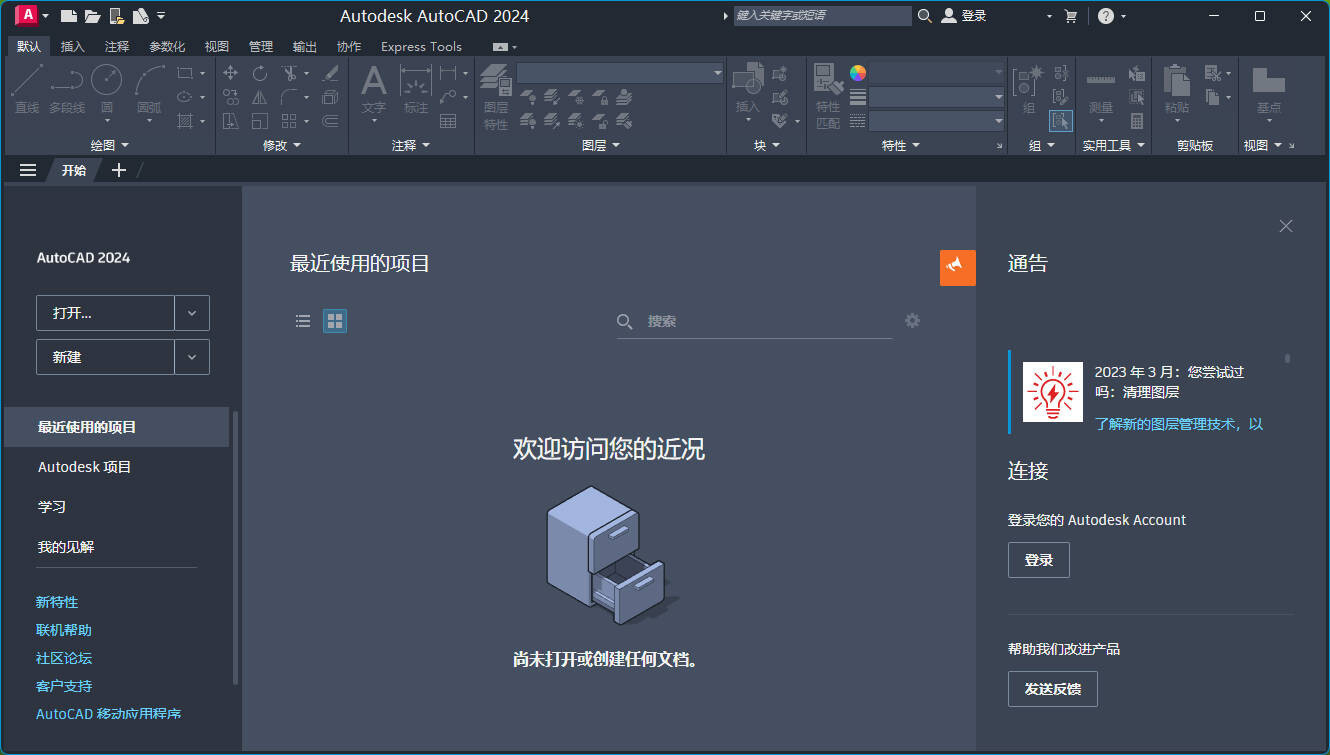Click the Table icon in Annotation panel
The image size is (1330, 755).
click(x=448, y=121)
